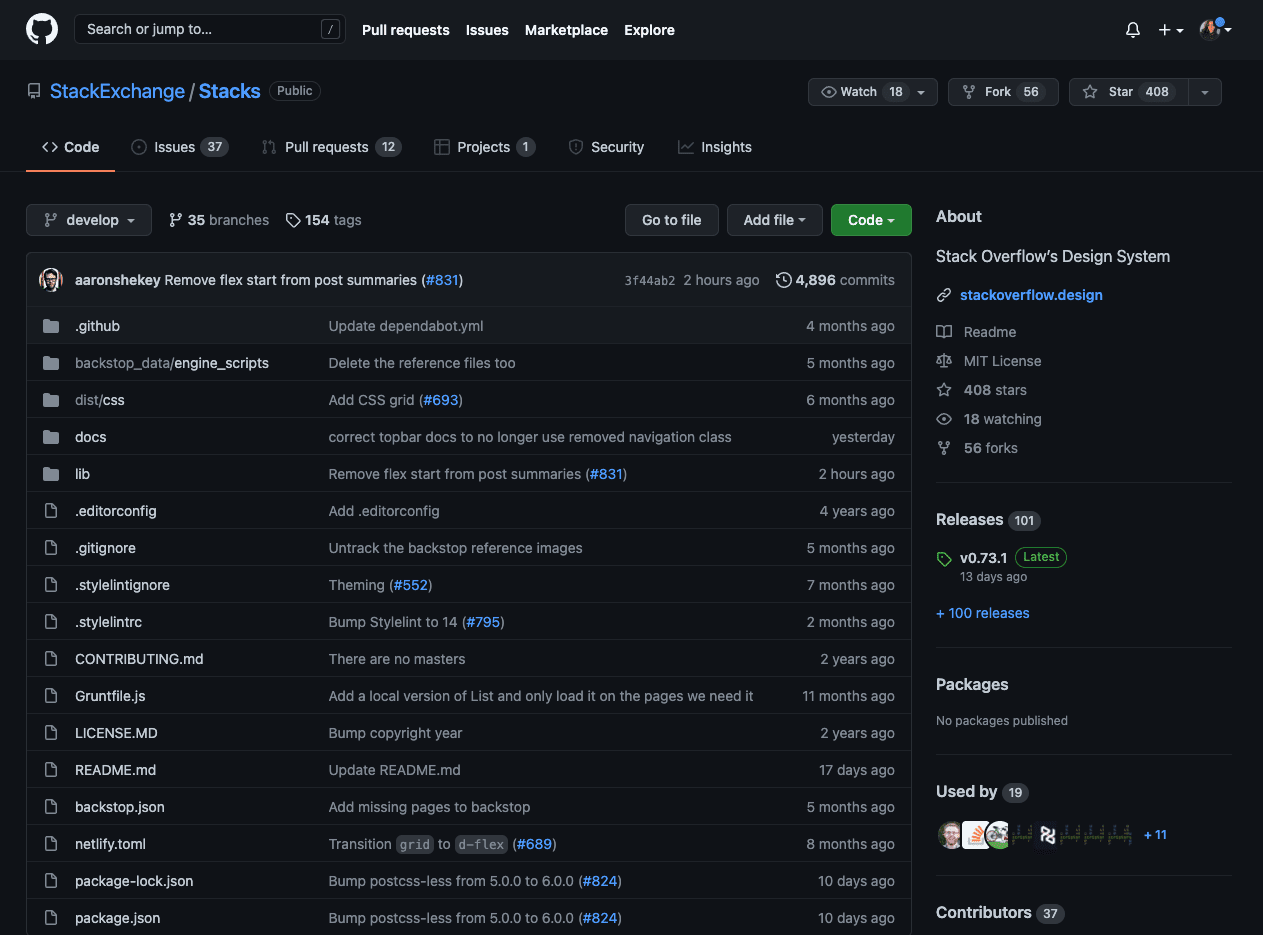Open Pull requests in top navigation
This screenshot has width=1263, height=935.
405,30
